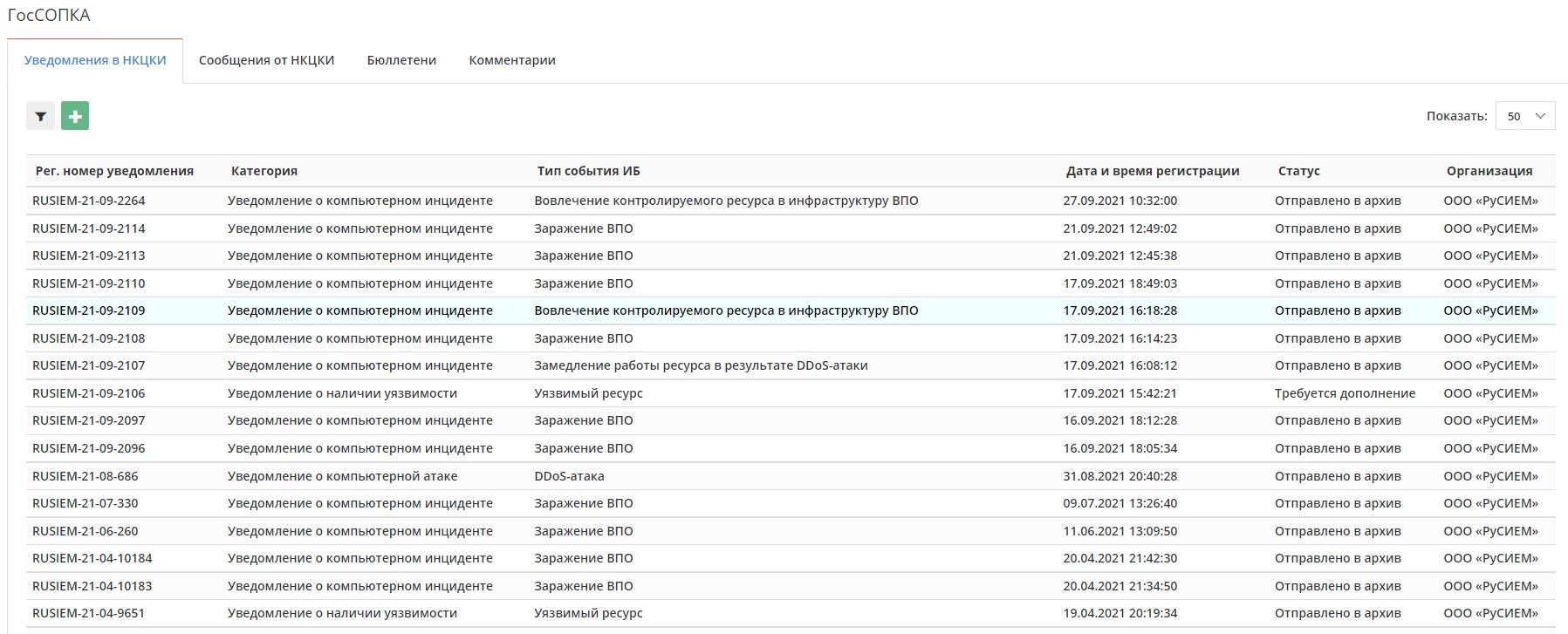Sort by Дата и время регистрации header

pyautogui.click(x=1152, y=171)
